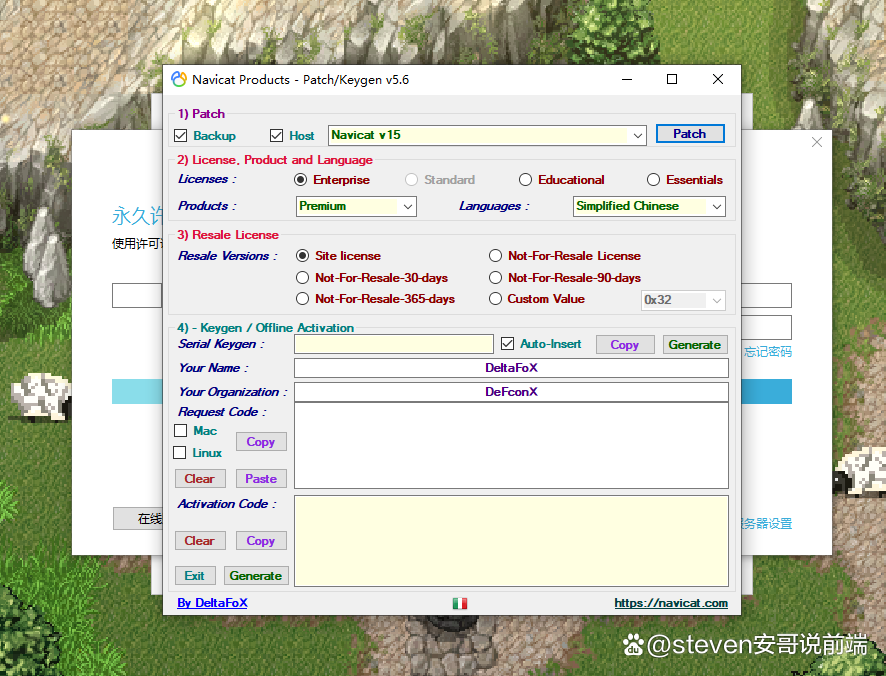Click Paste under the Request Code label
This screenshot has height=676, width=886.
click(261, 478)
